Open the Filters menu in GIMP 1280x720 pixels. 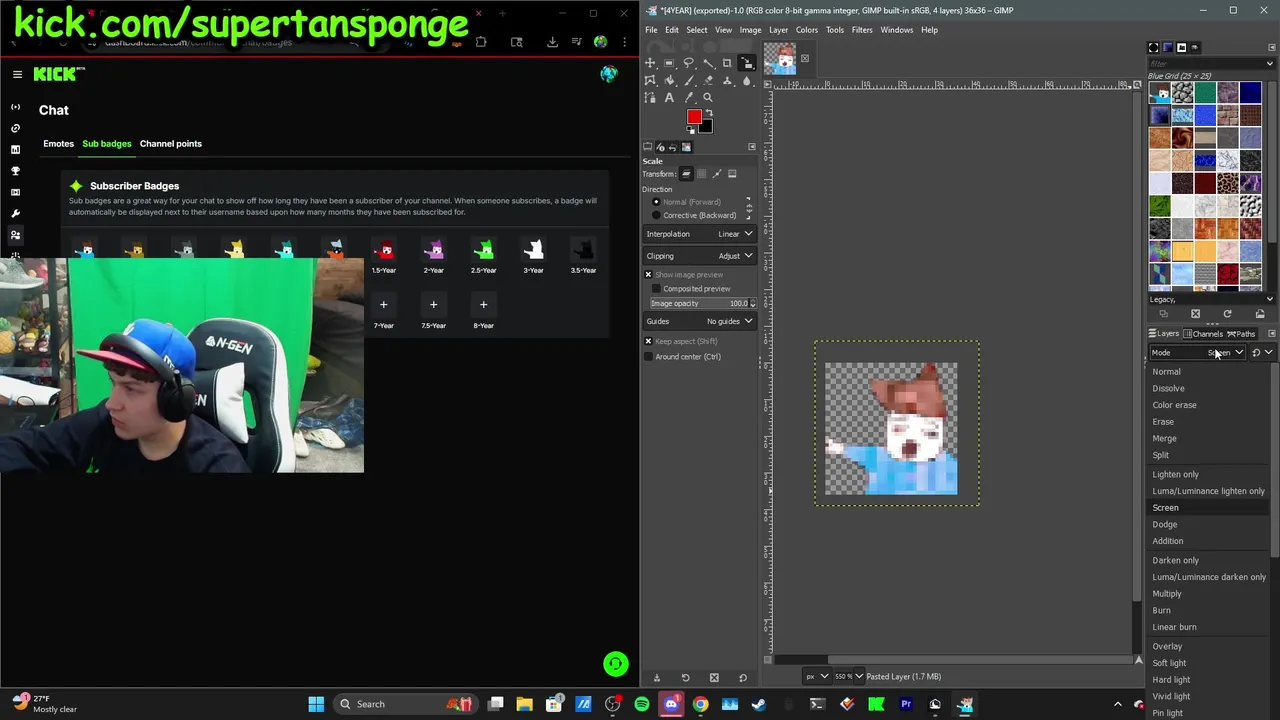862,30
